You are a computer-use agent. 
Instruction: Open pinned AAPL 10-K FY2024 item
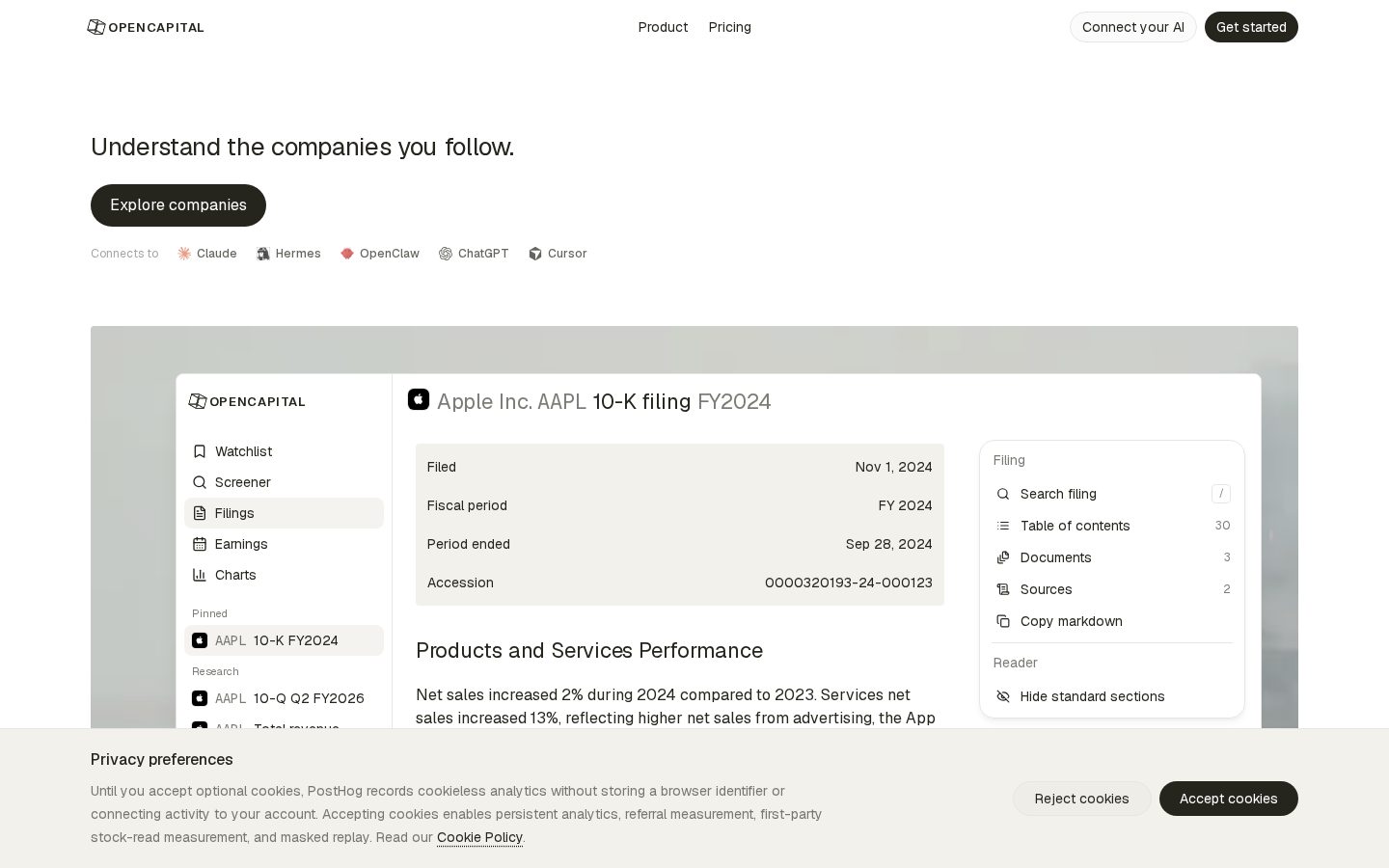click(x=284, y=640)
